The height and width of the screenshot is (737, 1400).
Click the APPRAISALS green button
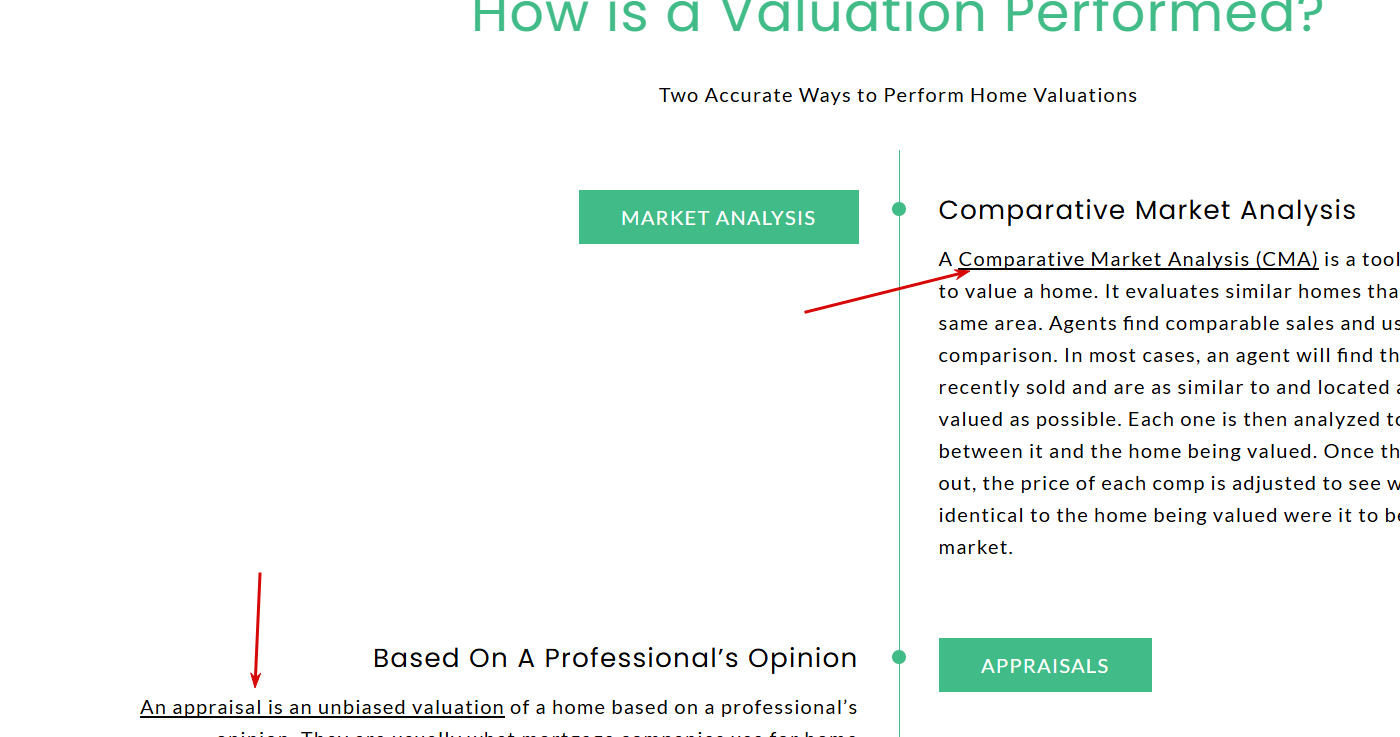coord(1045,665)
